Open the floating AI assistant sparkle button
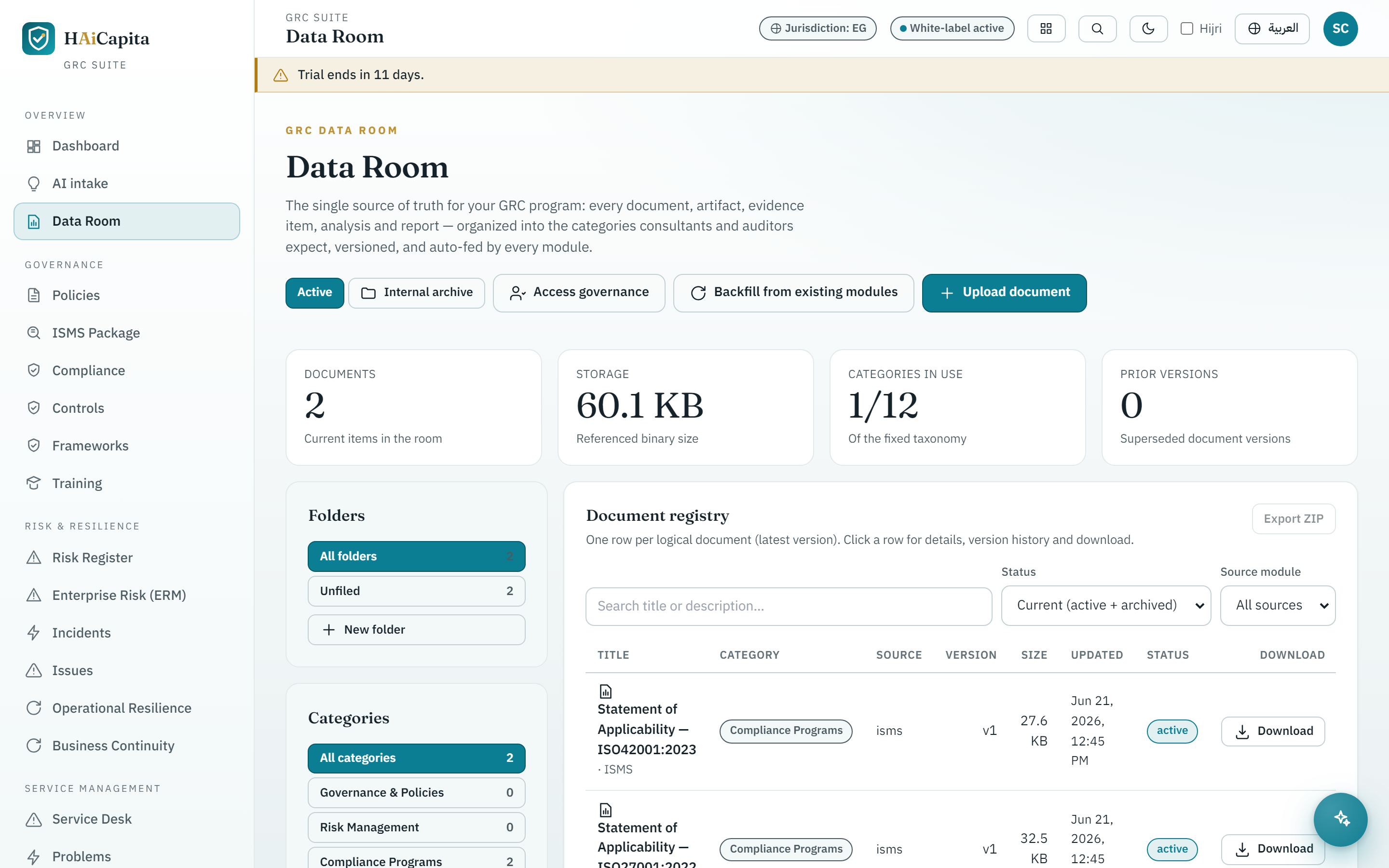Viewport: 1389px width, 868px height. (1341, 819)
